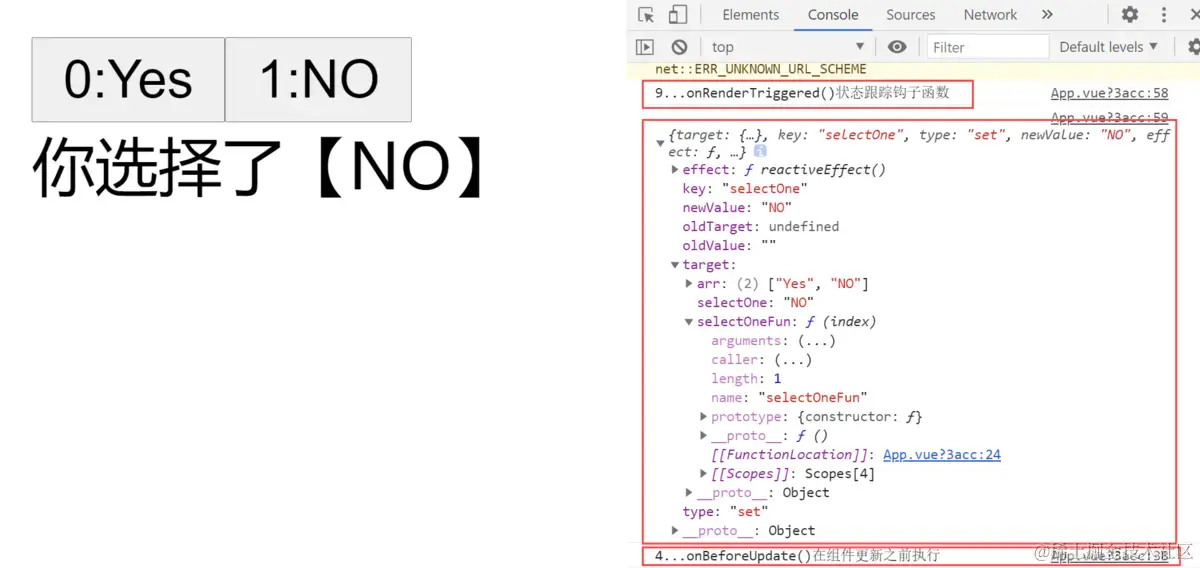The image size is (1200, 568).
Task: Select the inspect element picker icon
Action: click(646, 15)
